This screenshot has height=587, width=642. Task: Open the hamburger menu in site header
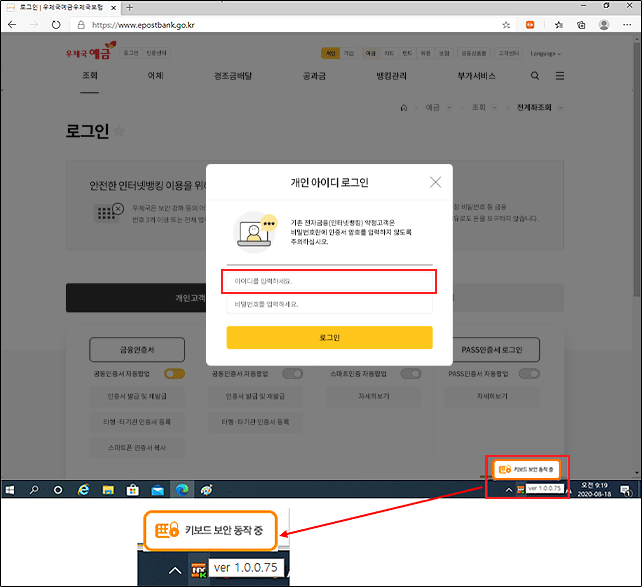click(x=560, y=76)
